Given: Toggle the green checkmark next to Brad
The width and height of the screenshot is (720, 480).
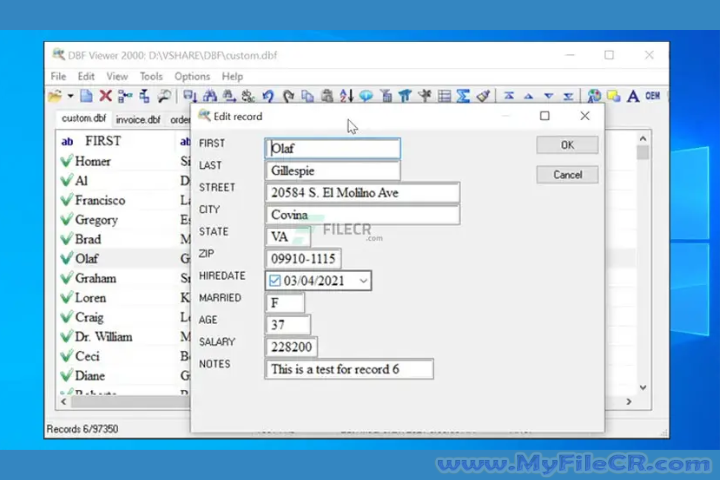Looking at the screenshot, I should coord(67,239).
